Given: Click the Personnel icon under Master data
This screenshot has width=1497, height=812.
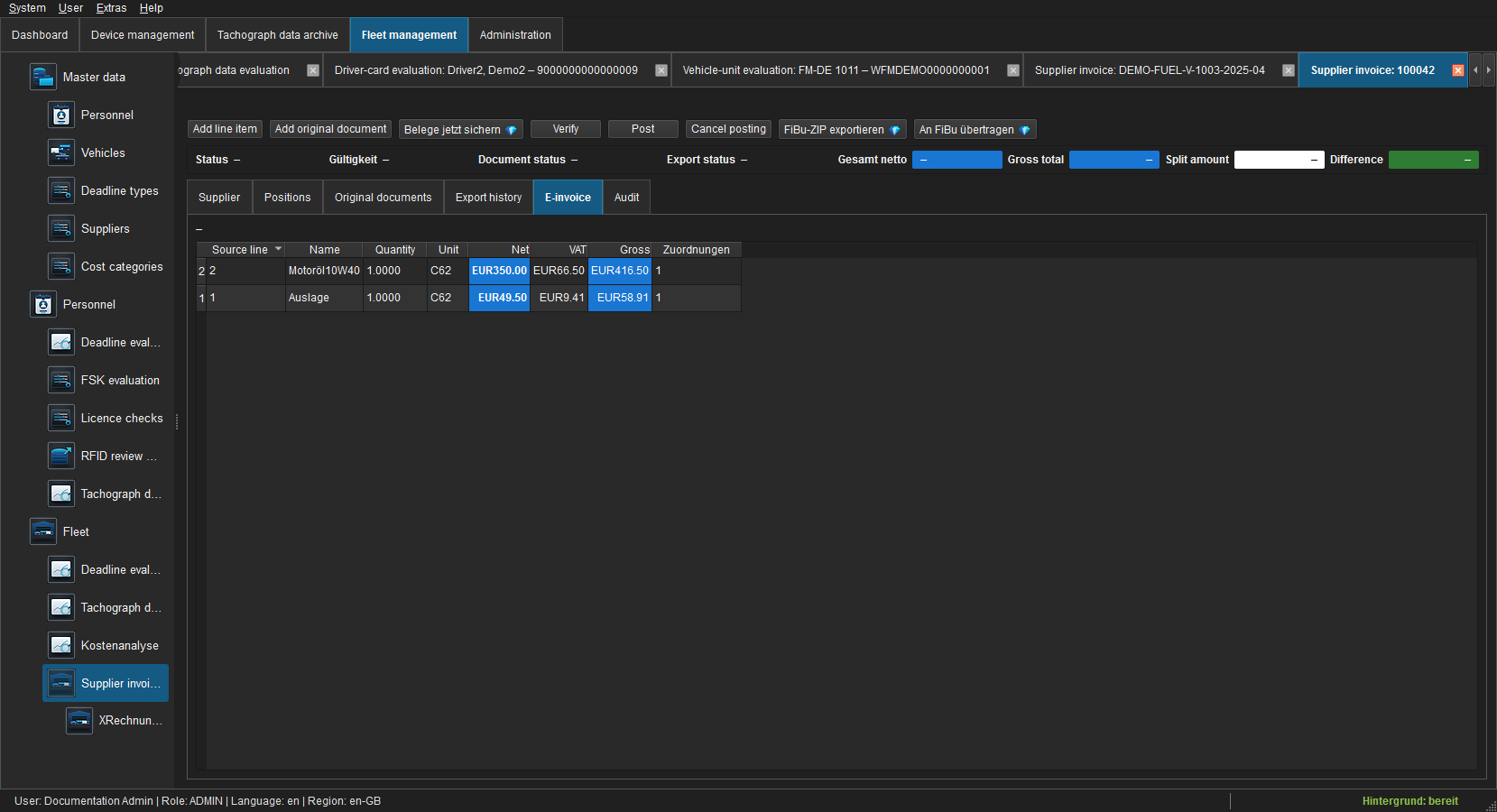Looking at the screenshot, I should click(61, 115).
